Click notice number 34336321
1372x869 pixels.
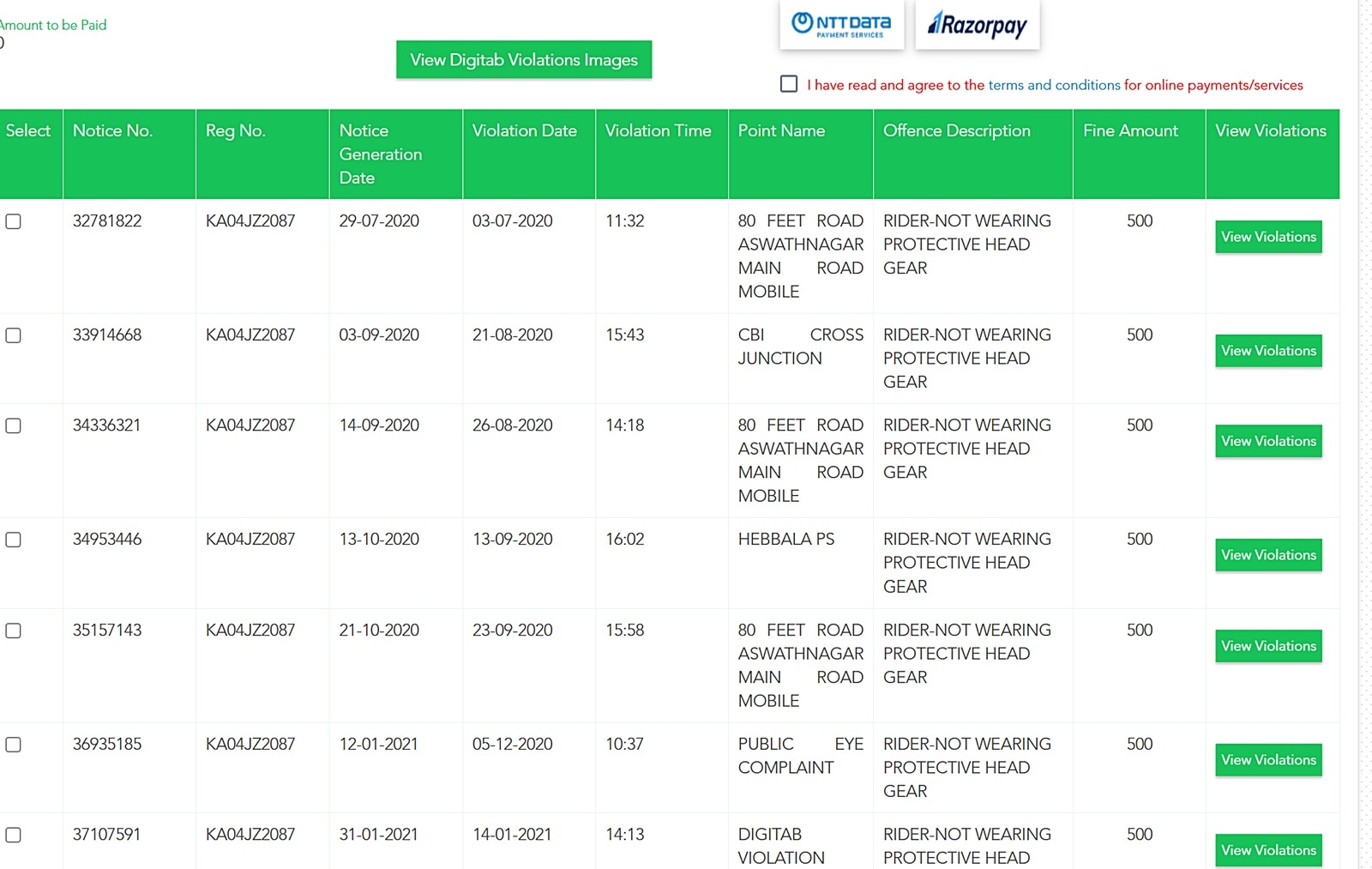pyautogui.click(x=106, y=425)
